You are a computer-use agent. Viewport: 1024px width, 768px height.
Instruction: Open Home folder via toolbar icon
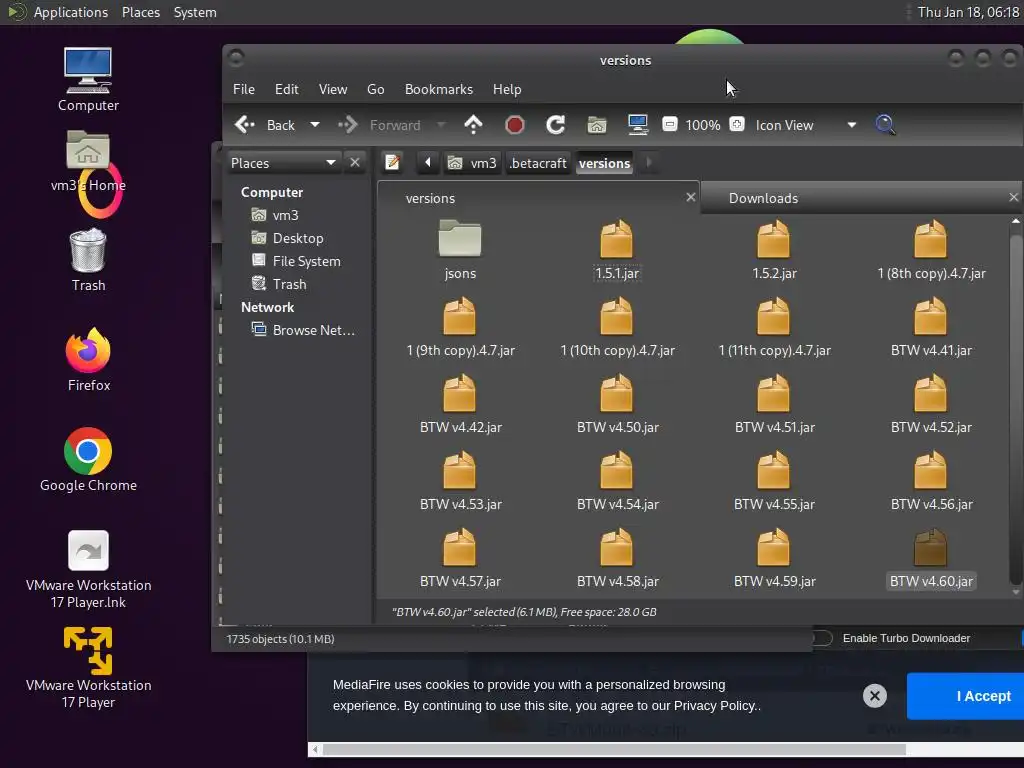click(x=597, y=125)
